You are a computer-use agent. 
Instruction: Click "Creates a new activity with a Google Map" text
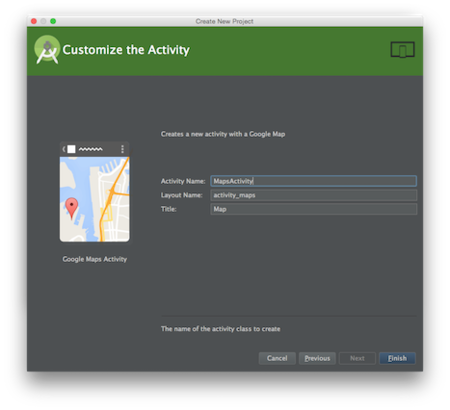coord(223,134)
